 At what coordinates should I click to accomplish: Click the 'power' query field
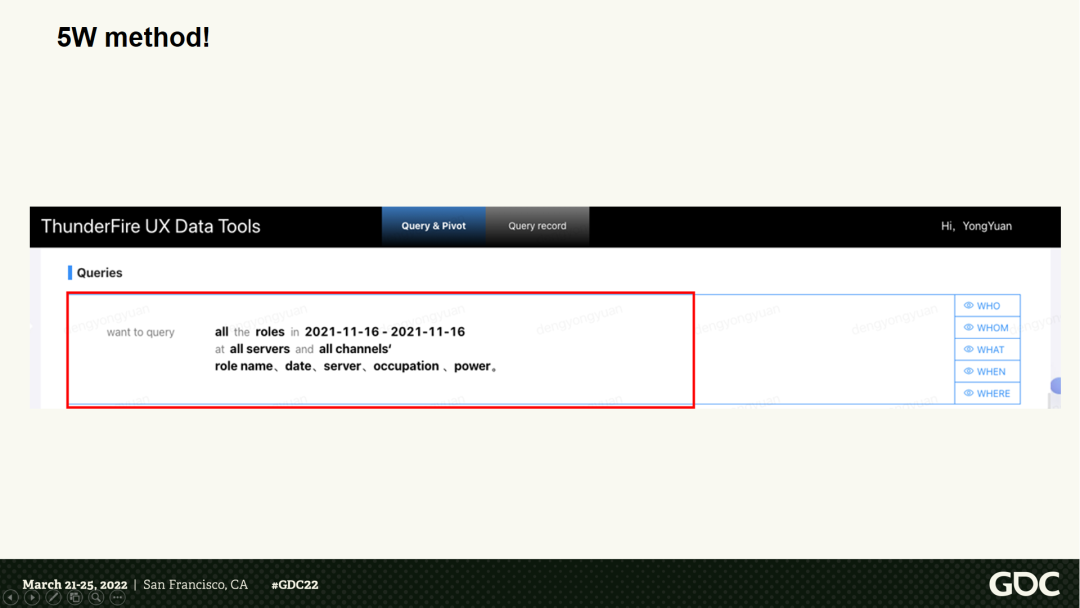[472, 366]
